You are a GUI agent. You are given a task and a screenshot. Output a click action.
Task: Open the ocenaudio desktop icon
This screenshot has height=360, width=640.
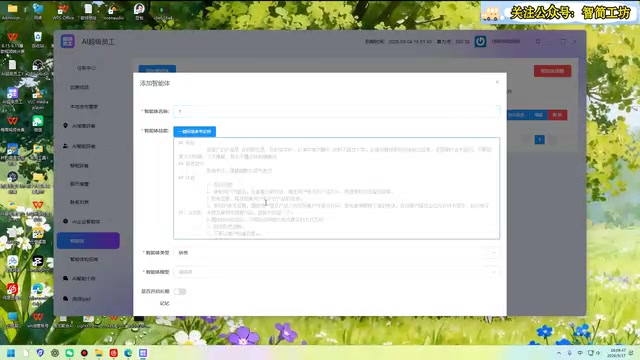click(113, 11)
